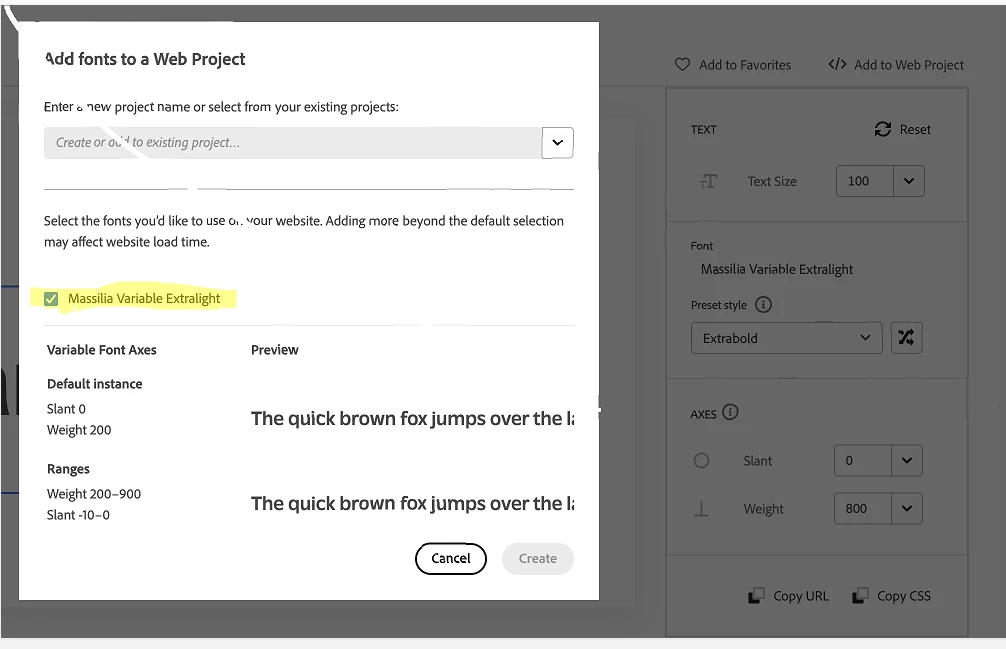Expand the Text Size dropdown arrow
The width and height of the screenshot is (1006, 649).
tap(908, 181)
